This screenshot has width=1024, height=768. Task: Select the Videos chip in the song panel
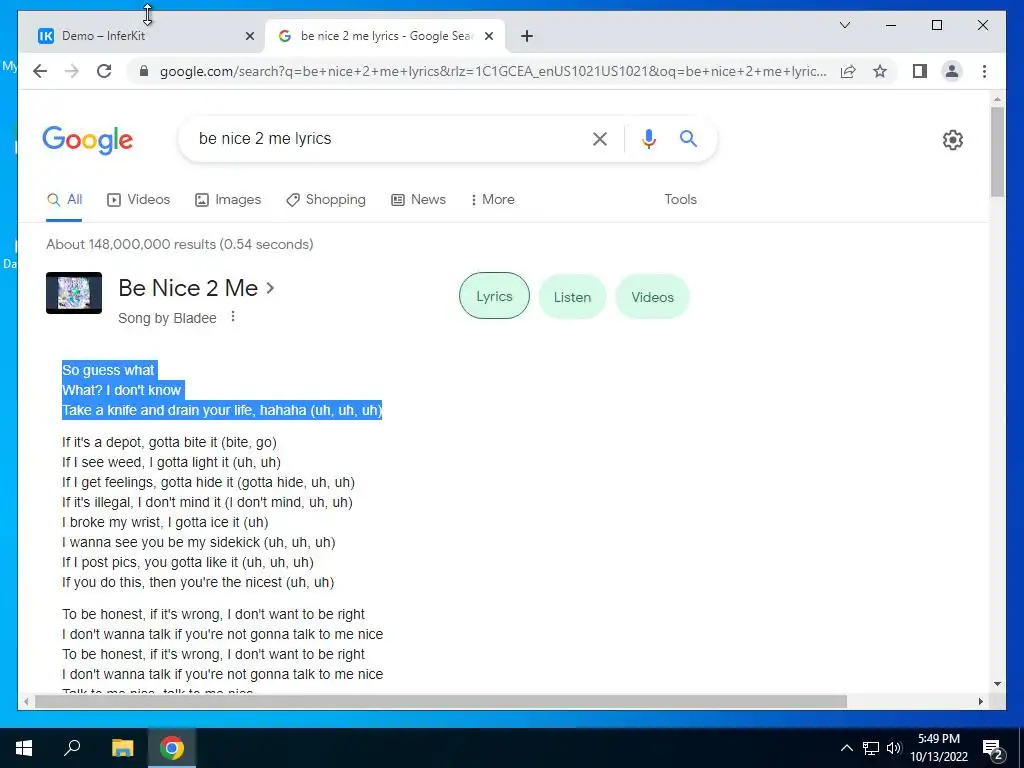coord(652,297)
